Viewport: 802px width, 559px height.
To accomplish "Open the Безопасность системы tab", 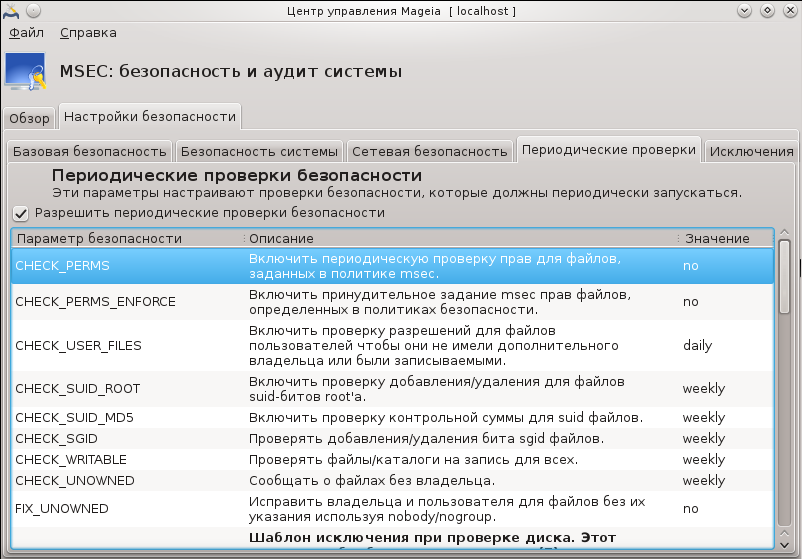I will 259,151.
